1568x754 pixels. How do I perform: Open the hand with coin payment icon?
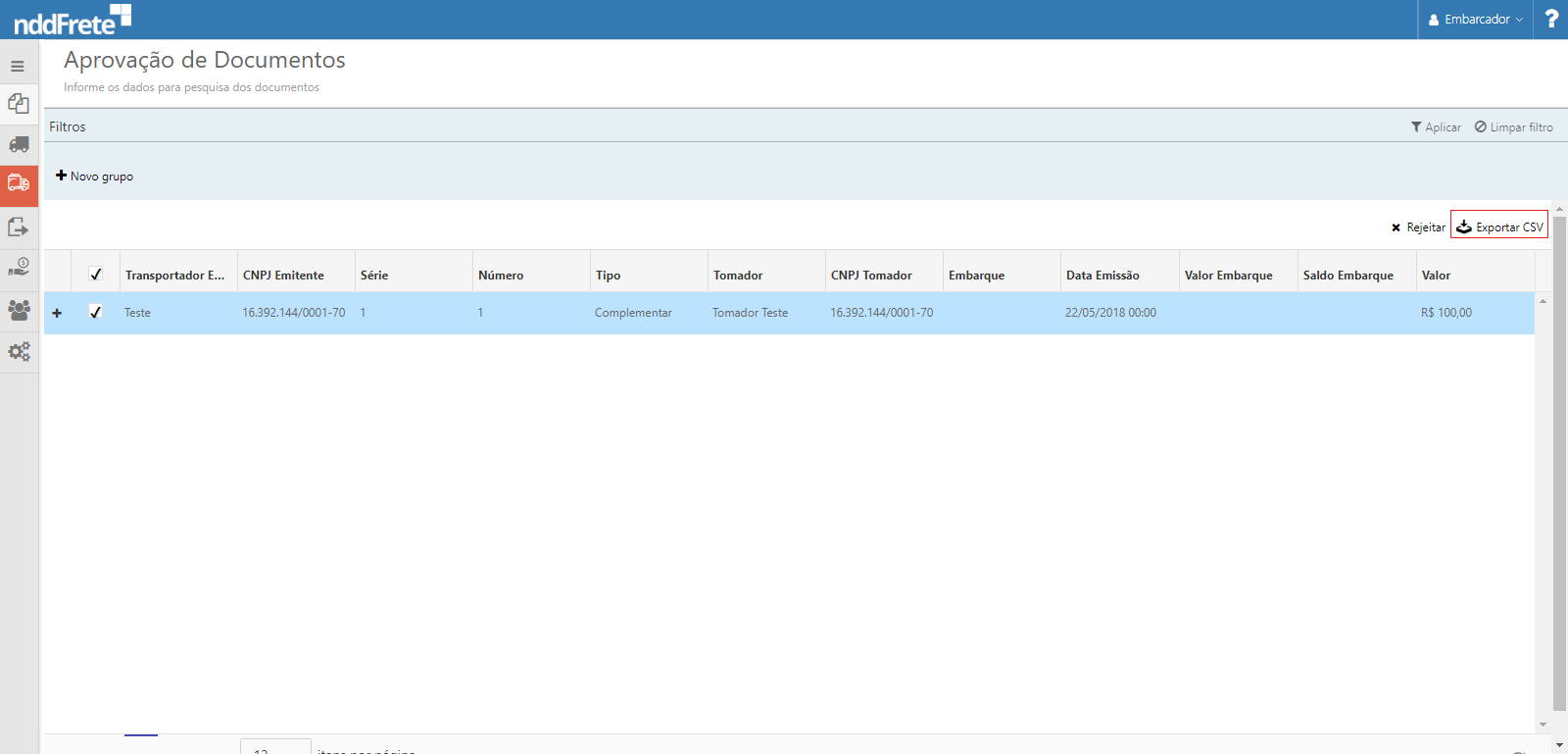pyautogui.click(x=19, y=268)
